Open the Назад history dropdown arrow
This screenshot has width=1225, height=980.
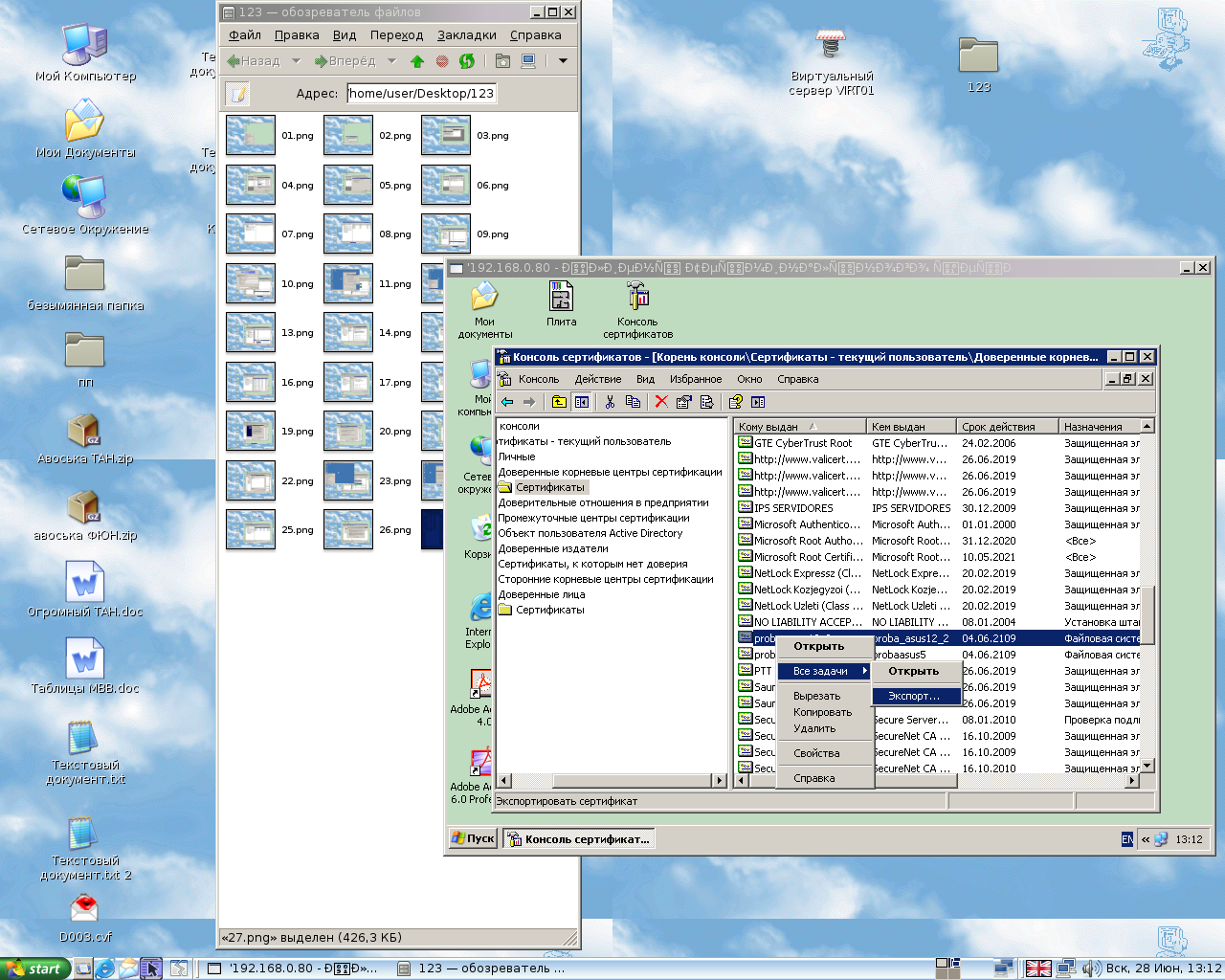tap(296, 61)
